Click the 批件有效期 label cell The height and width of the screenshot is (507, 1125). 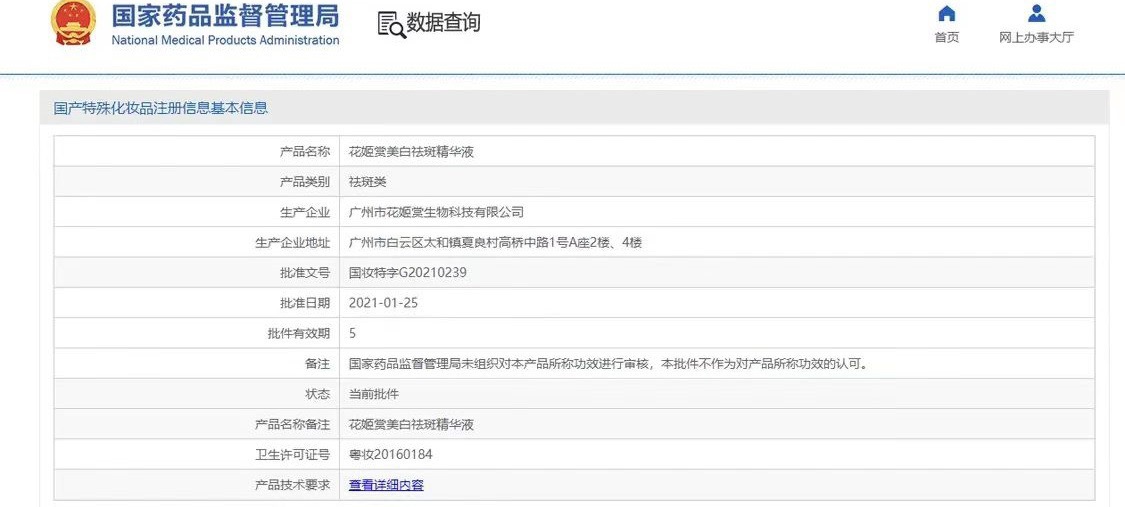pyautogui.click(x=197, y=333)
